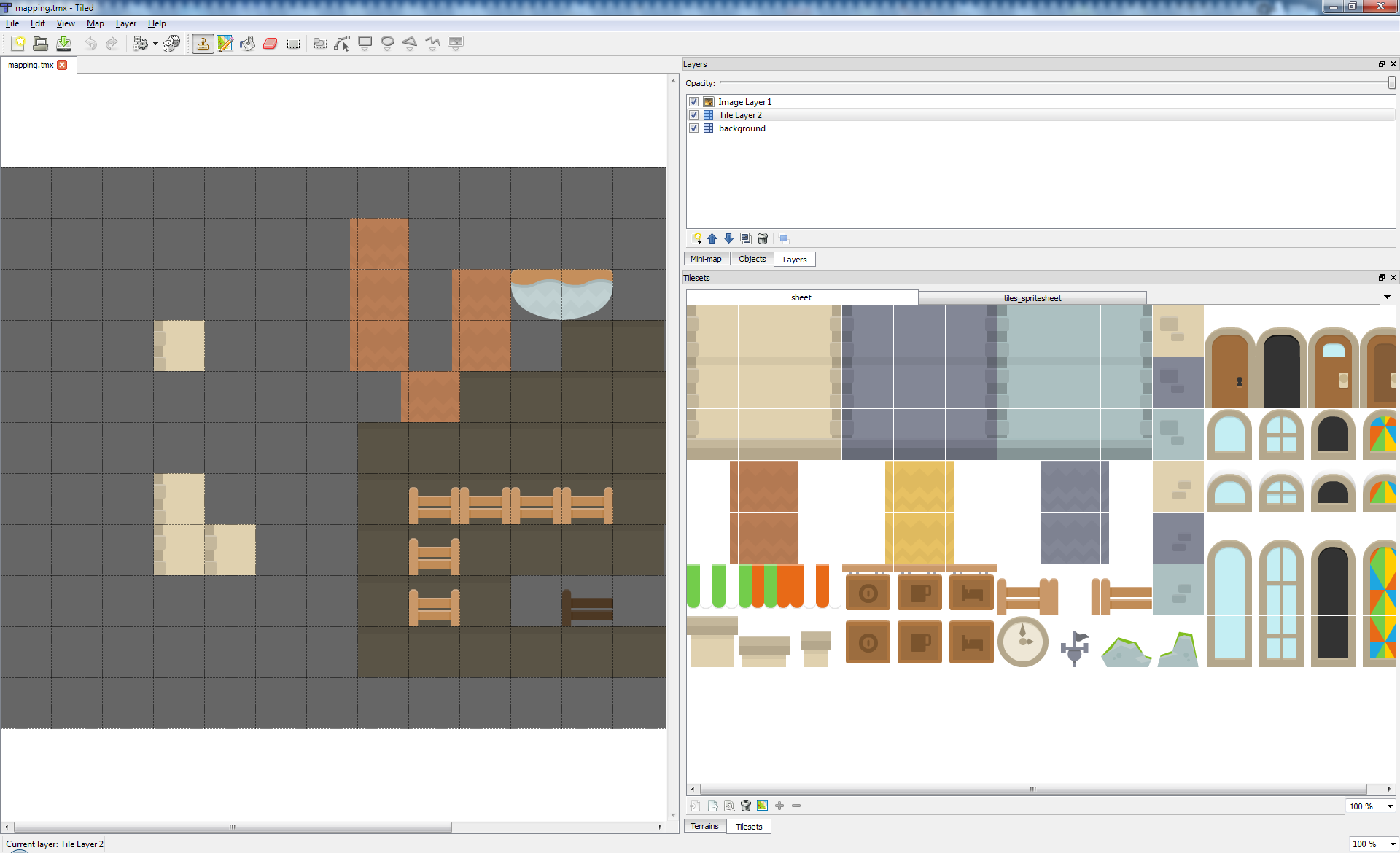Select the Rectangular Select tool

pyautogui.click(x=293, y=44)
